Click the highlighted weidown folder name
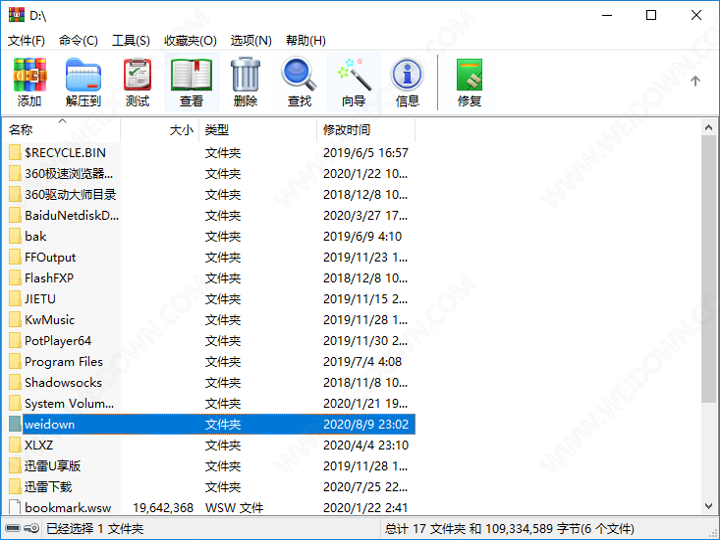720x540 pixels. 50,424
